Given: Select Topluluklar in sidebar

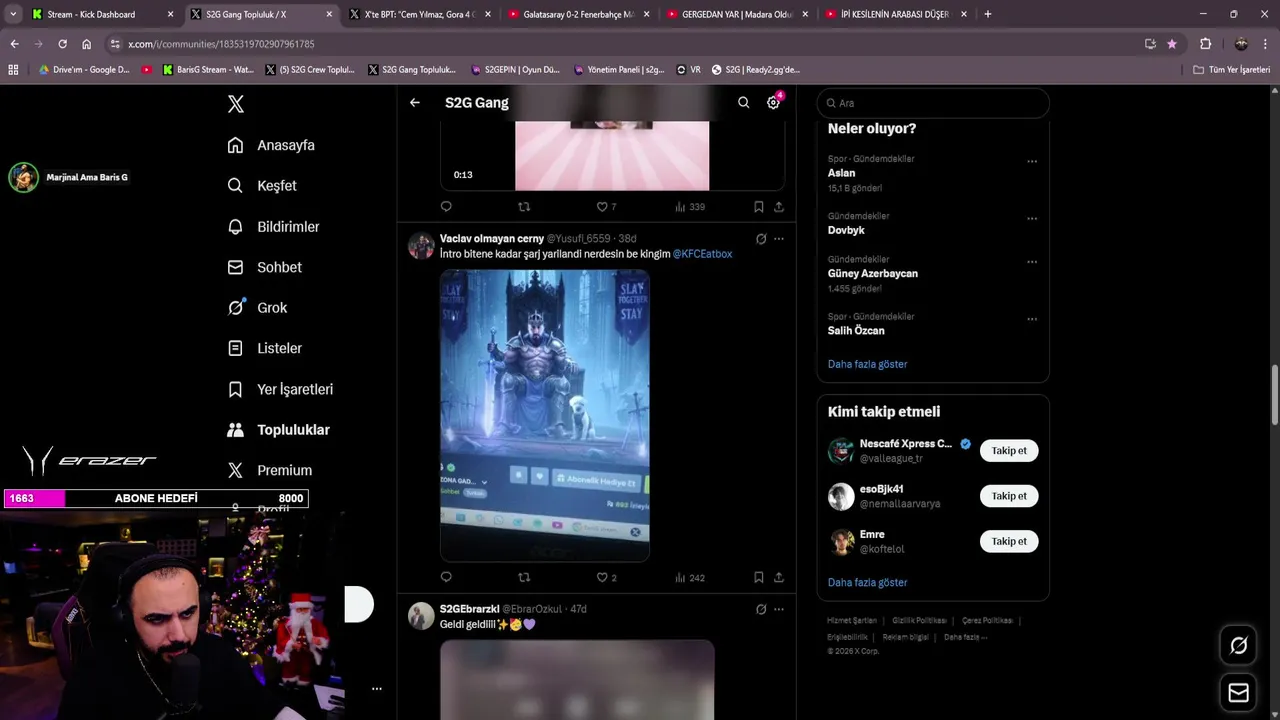Looking at the screenshot, I should point(278,430).
